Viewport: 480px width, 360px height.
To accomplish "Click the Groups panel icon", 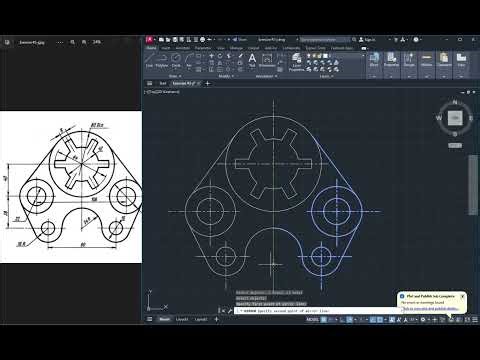I will tap(409, 60).
